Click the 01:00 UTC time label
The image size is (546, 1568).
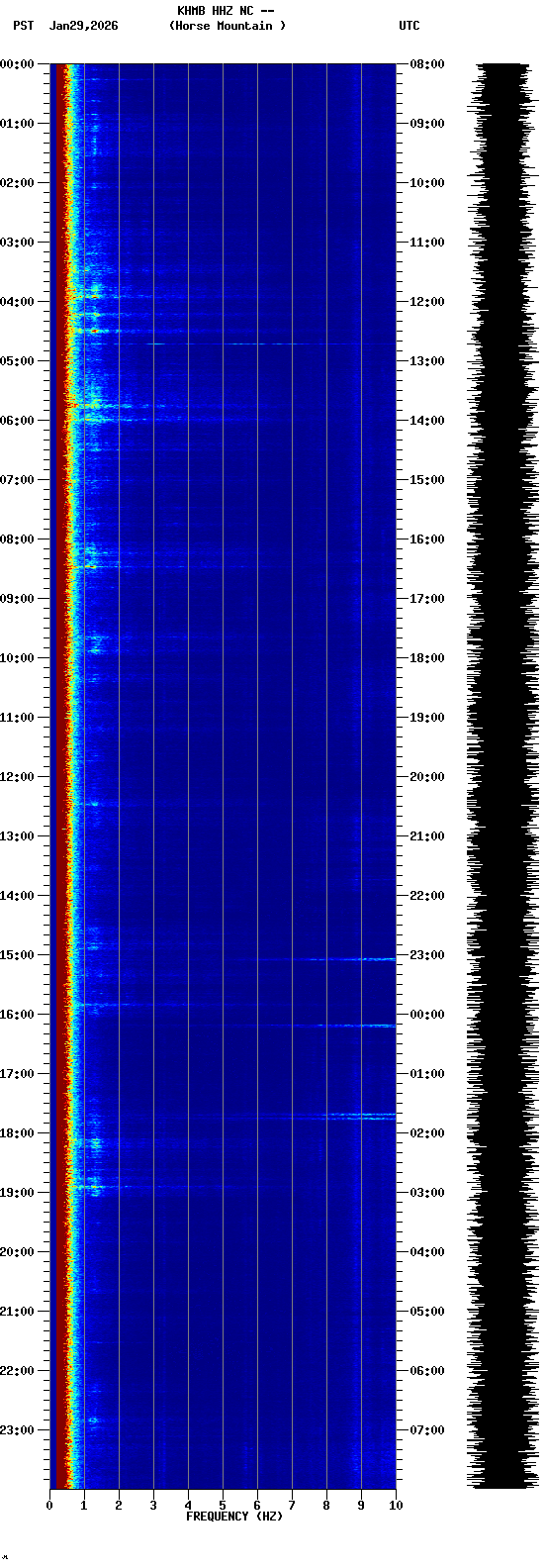coord(427,1074)
